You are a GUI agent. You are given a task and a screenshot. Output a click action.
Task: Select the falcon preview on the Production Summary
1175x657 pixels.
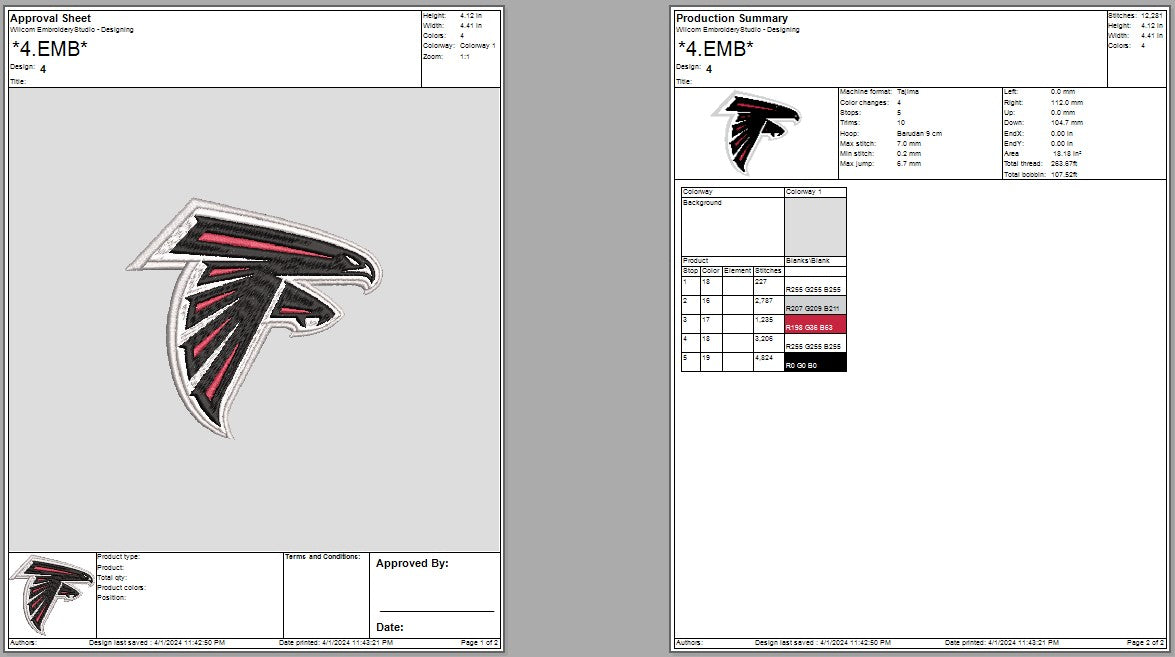click(755, 133)
